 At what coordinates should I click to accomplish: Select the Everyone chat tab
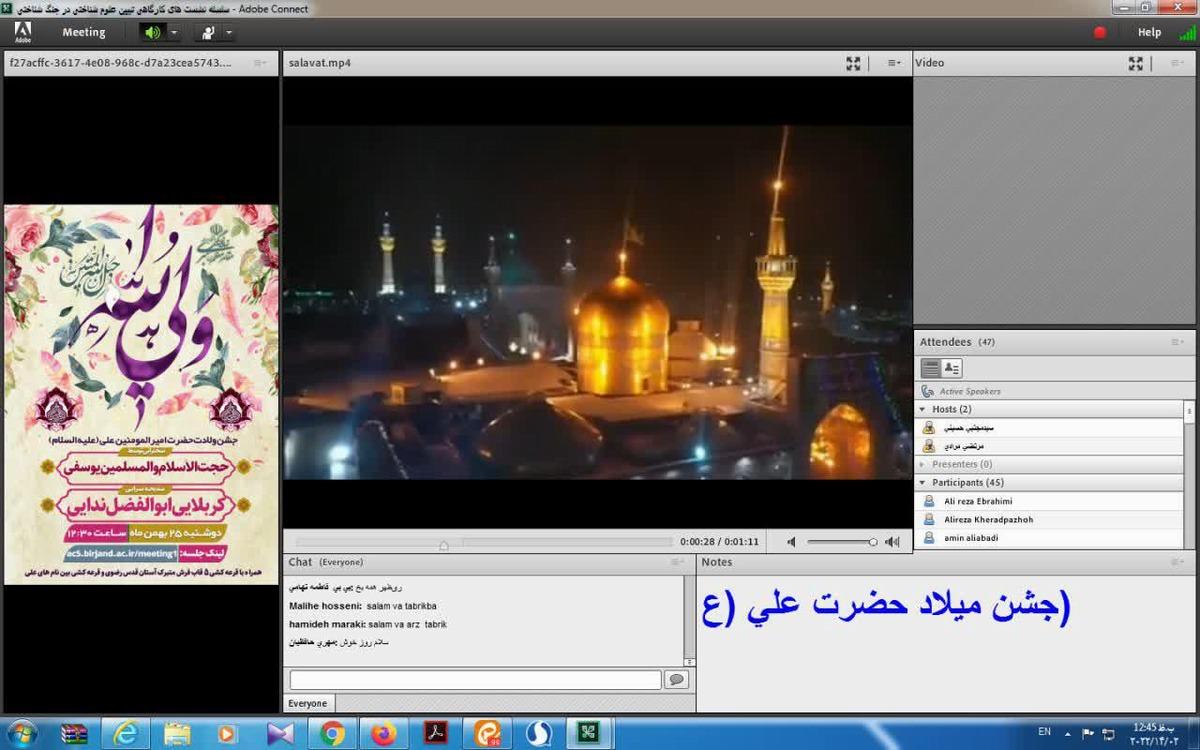coord(308,703)
